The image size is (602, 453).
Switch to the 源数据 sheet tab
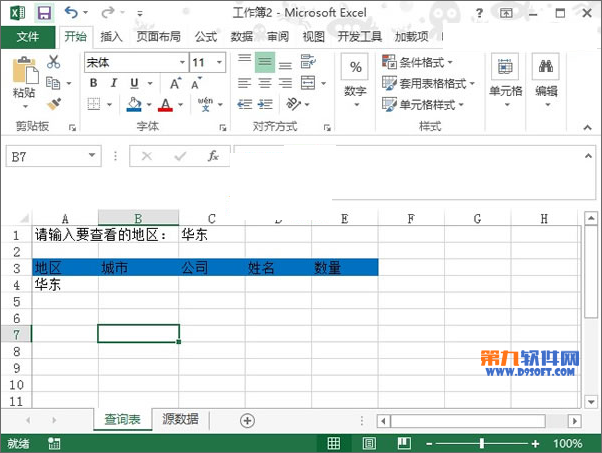(180, 419)
